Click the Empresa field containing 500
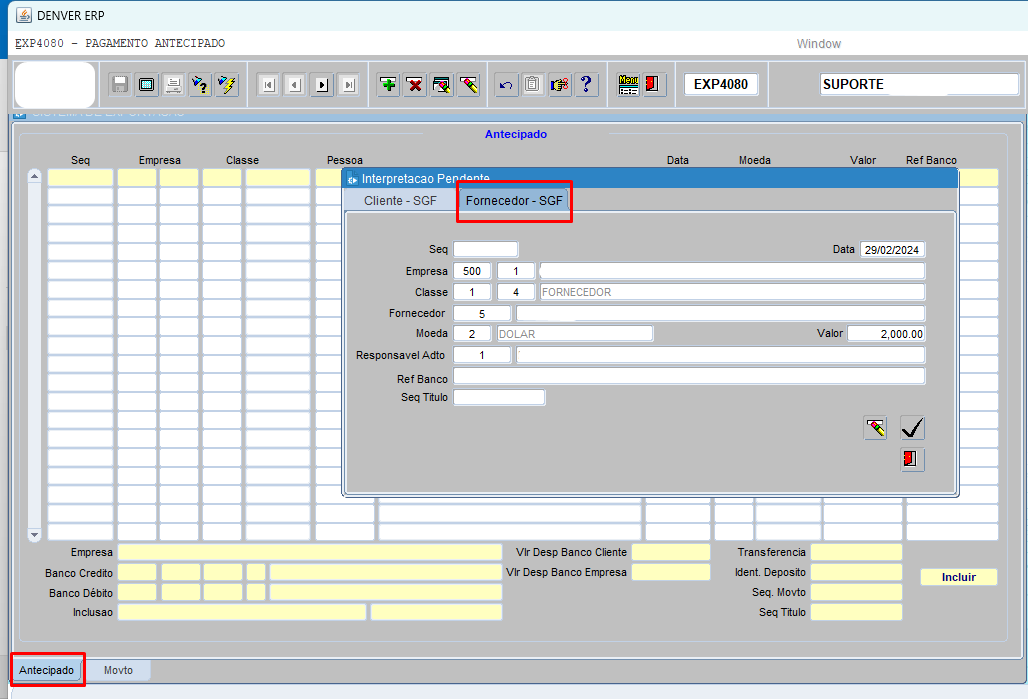This screenshot has height=699, width=1028. pos(472,271)
